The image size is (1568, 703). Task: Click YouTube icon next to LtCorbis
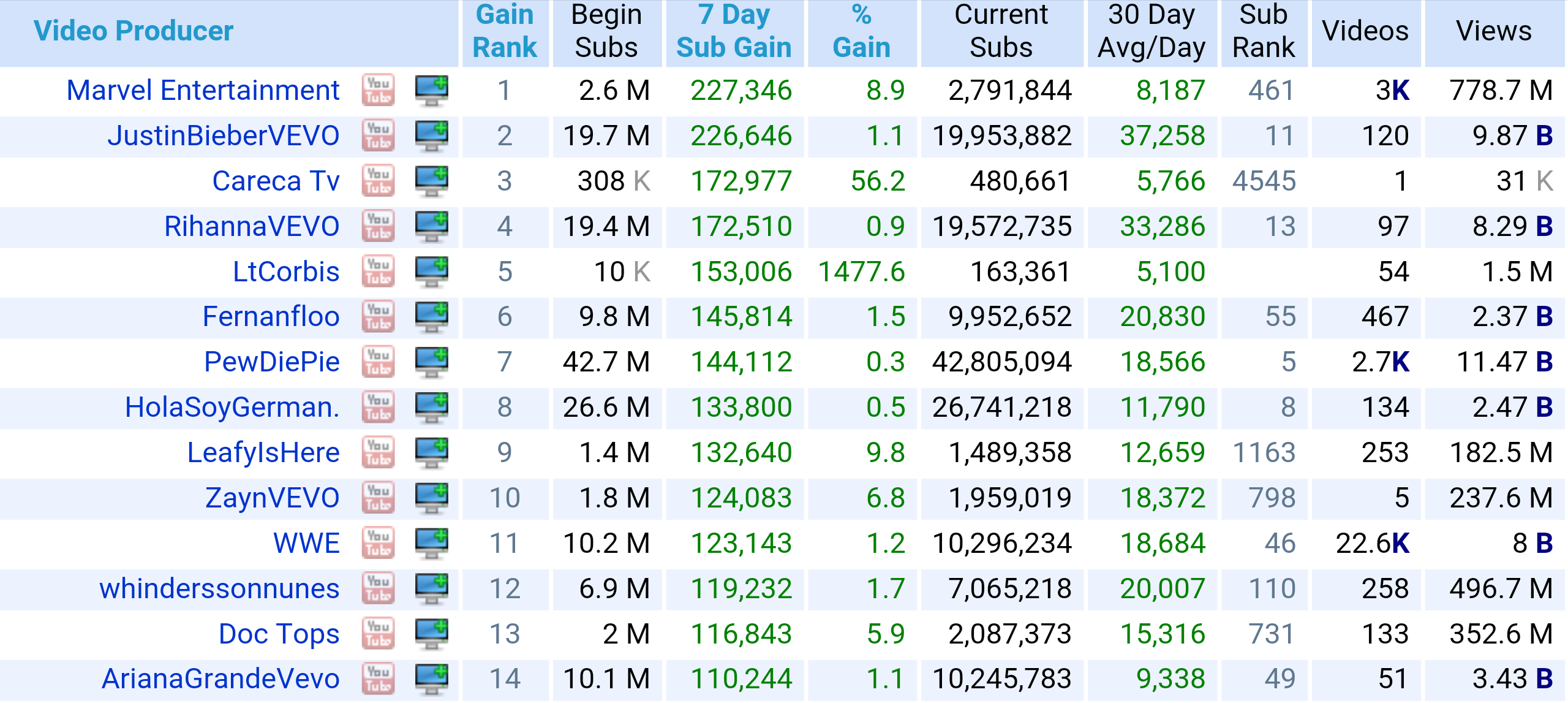tap(378, 272)
